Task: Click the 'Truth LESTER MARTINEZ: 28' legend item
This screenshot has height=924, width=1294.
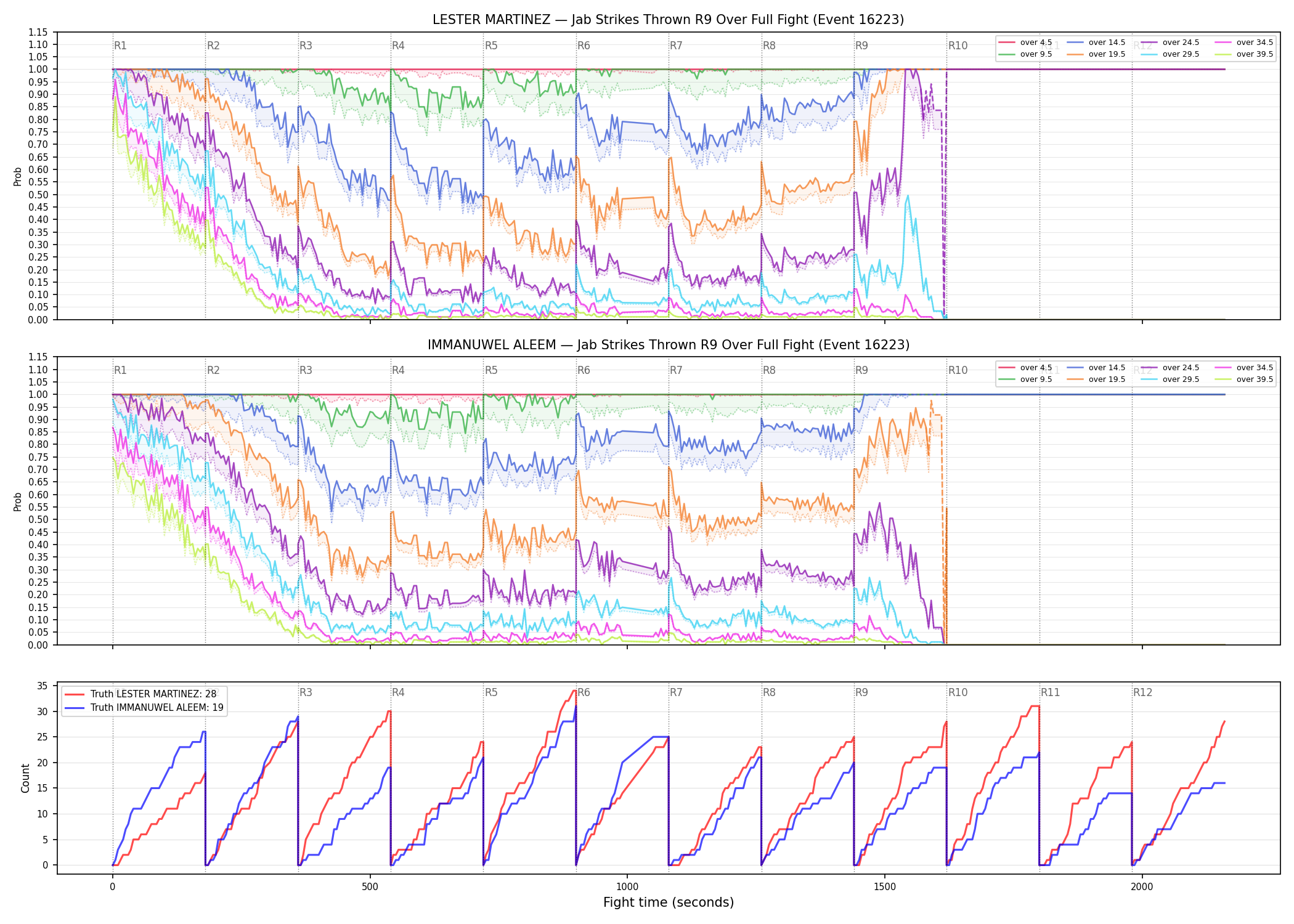Action: pyautogui.click(x=144, y=694)
